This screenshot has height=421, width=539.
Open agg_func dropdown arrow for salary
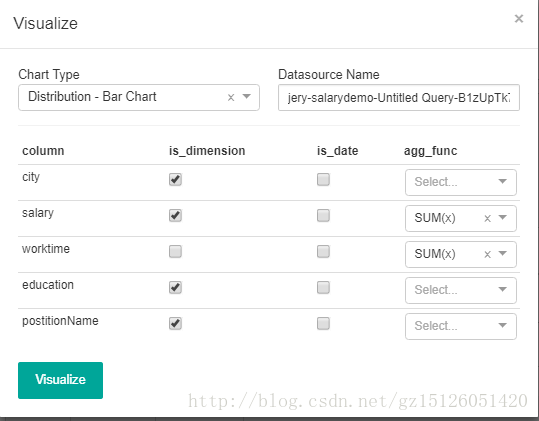click(x=503, y=217)
